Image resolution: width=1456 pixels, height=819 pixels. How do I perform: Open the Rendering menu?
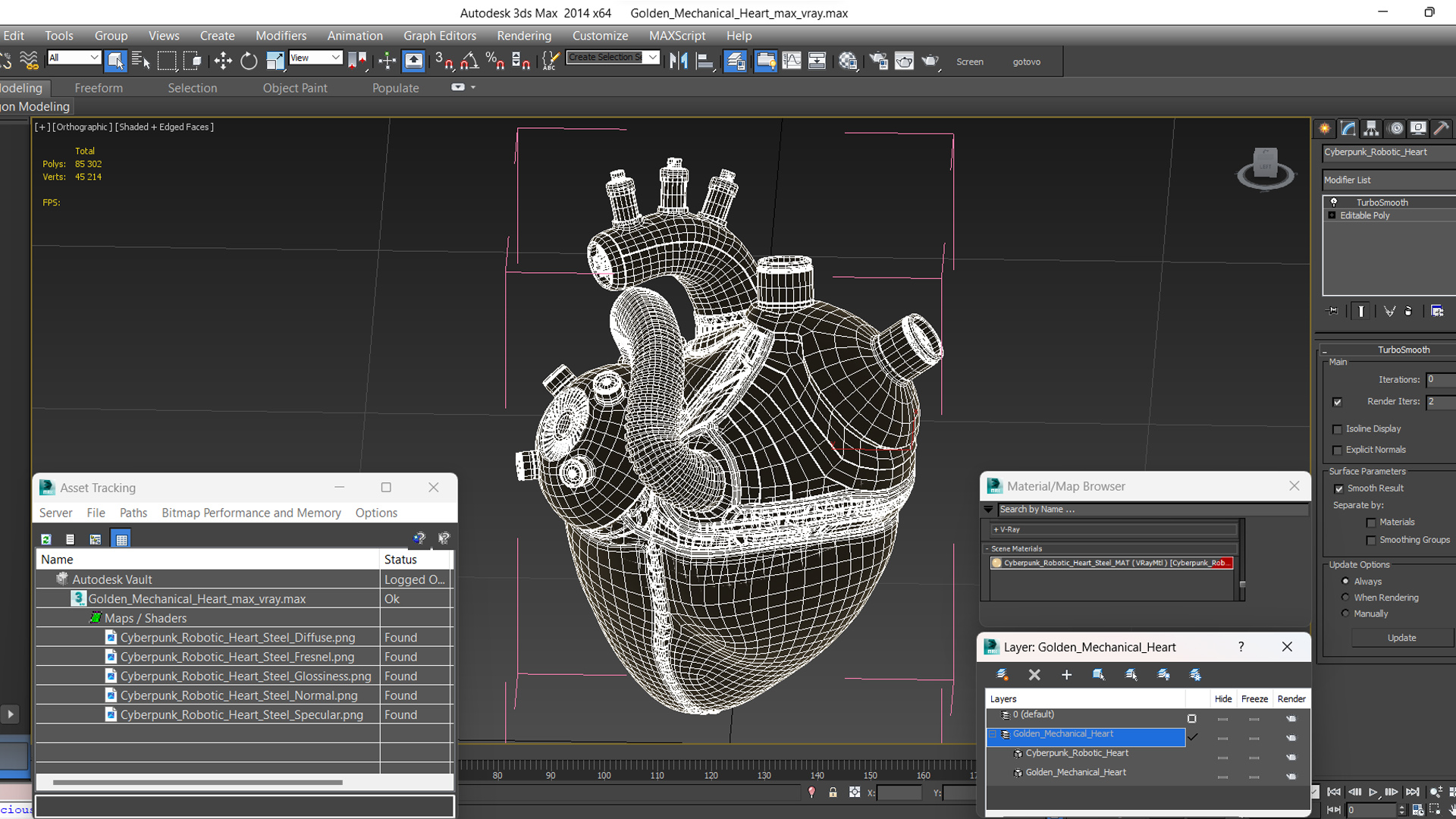pyautogui.click(x=524, y=36)
